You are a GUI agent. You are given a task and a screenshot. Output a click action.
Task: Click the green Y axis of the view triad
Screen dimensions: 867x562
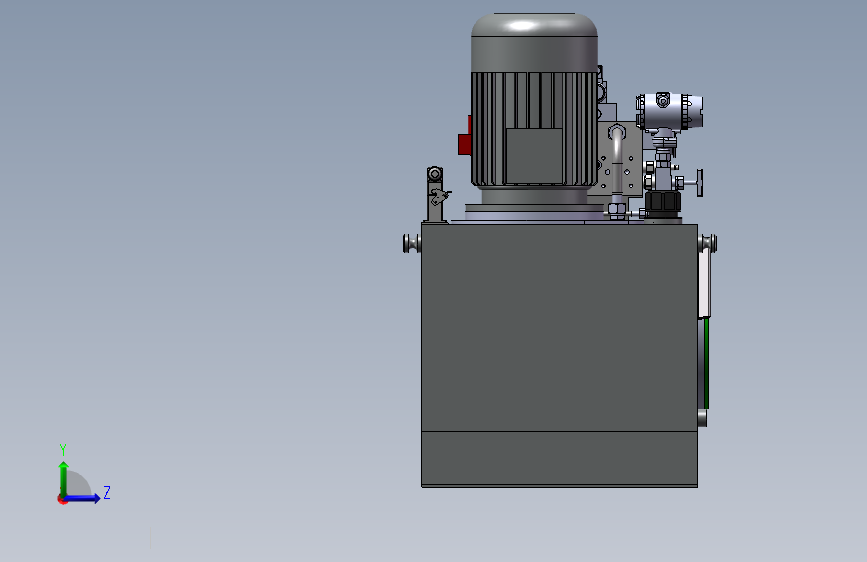coord(64,478)
